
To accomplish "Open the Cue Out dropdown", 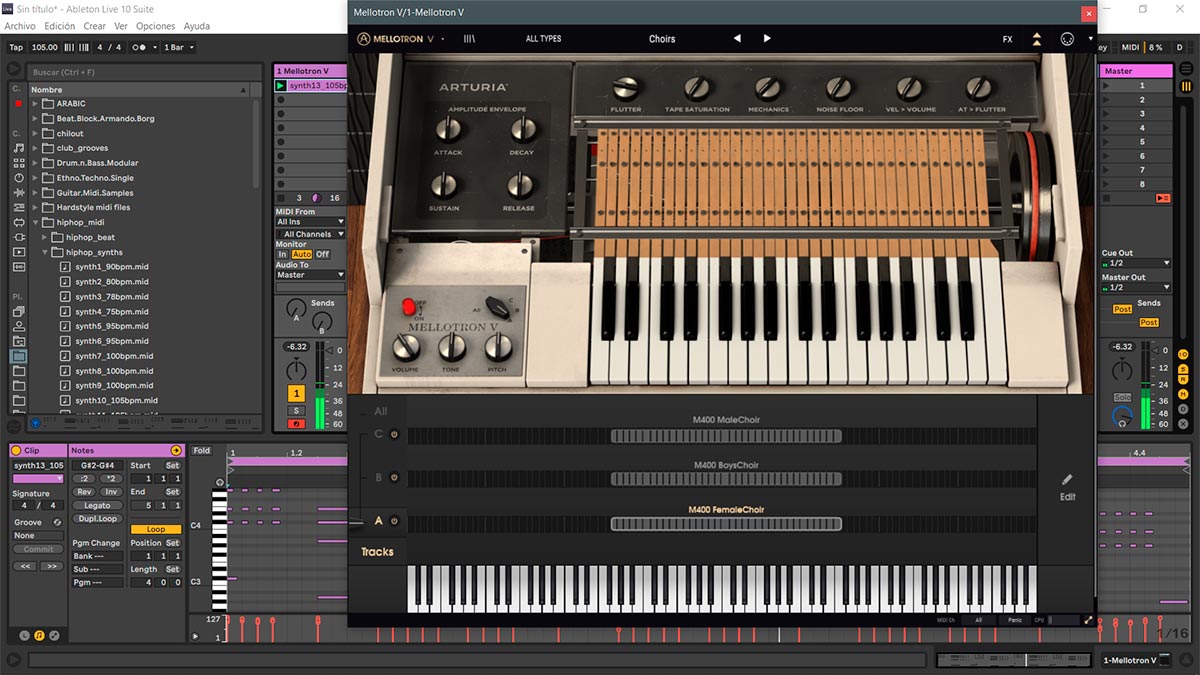I will tap(1134, 264).
